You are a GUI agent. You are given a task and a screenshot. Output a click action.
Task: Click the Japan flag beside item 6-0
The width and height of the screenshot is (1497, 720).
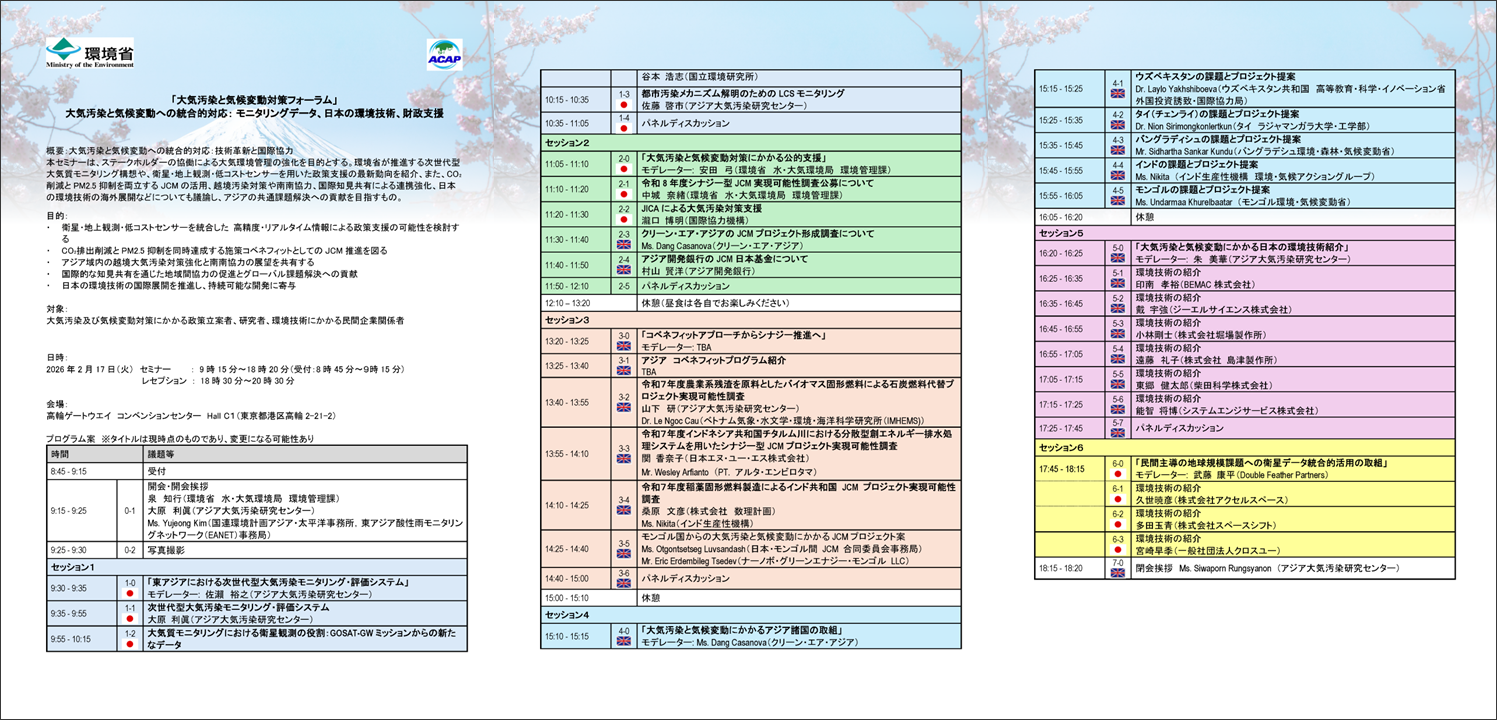tap(1117, 473)
